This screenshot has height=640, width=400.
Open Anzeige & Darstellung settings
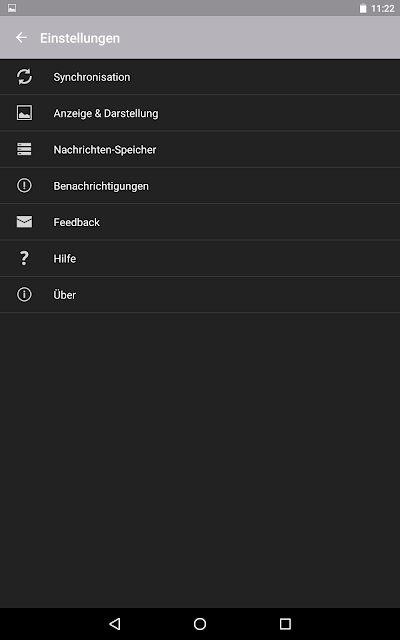coord(200,113)
